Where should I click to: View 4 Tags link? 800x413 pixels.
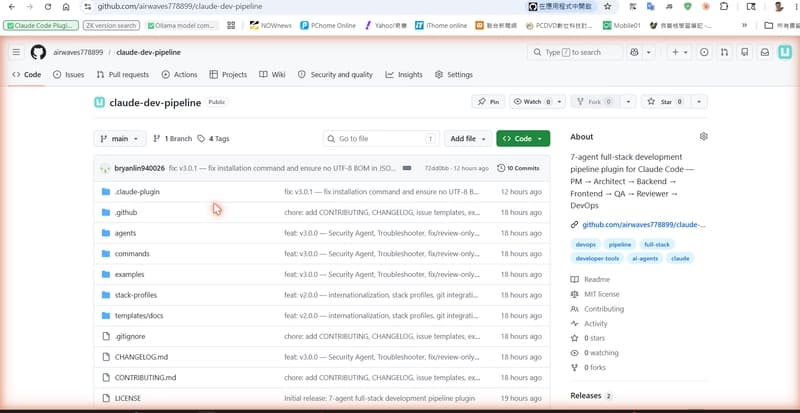[x=213, y=138]
